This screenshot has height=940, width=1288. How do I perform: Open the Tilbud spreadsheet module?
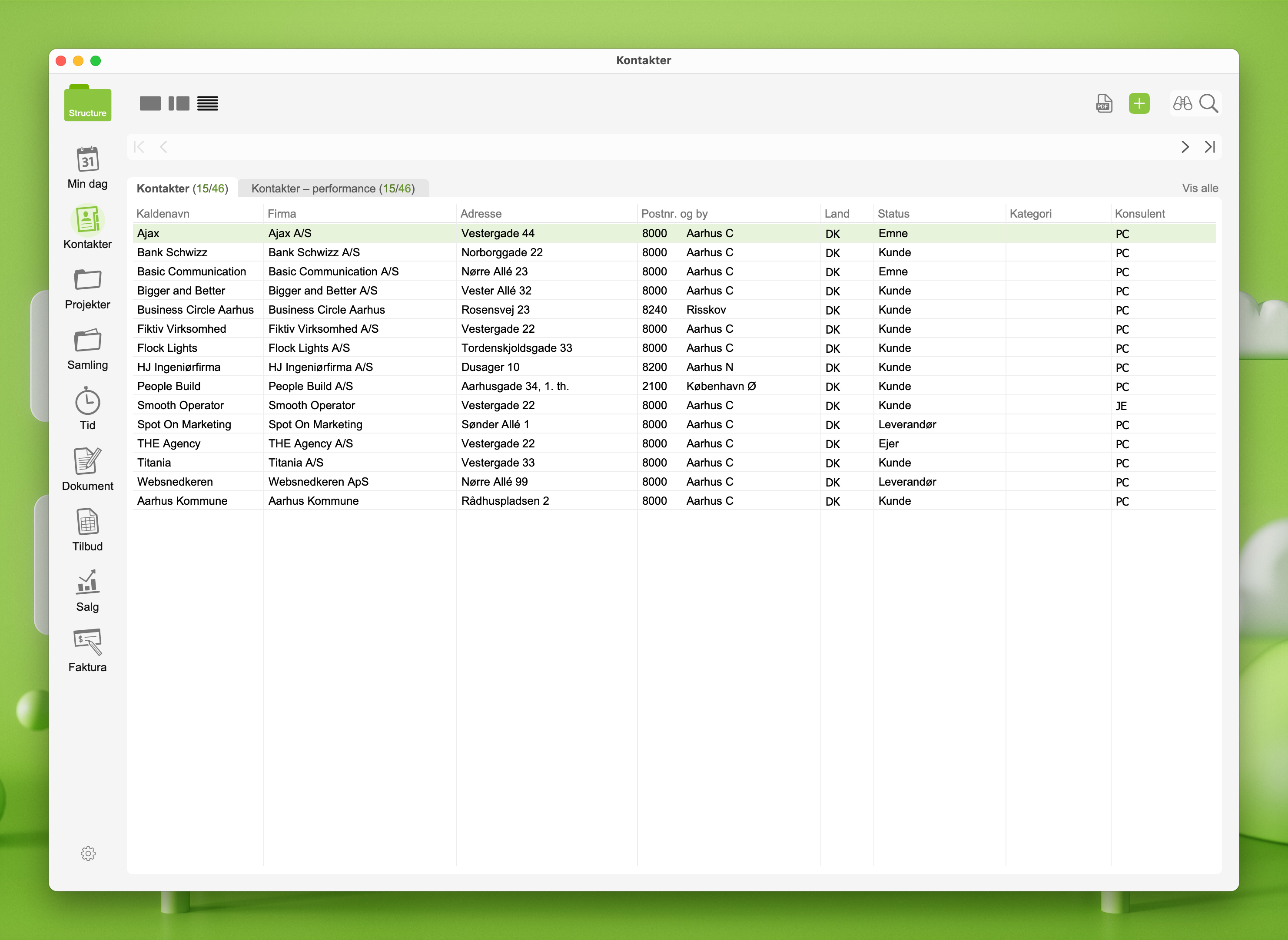(x=87, y=530)
